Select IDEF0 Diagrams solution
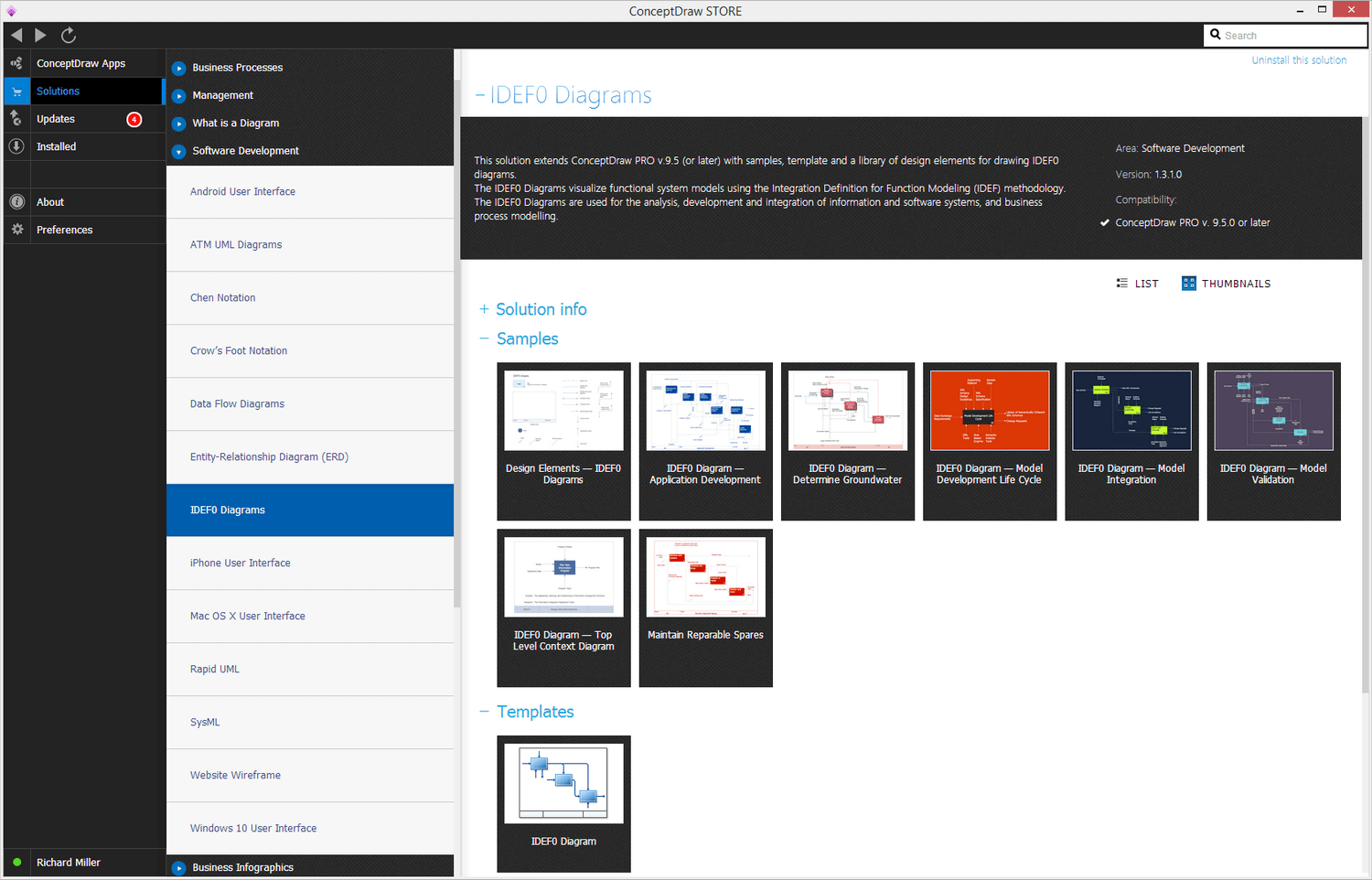 click(x=310, y=510)
